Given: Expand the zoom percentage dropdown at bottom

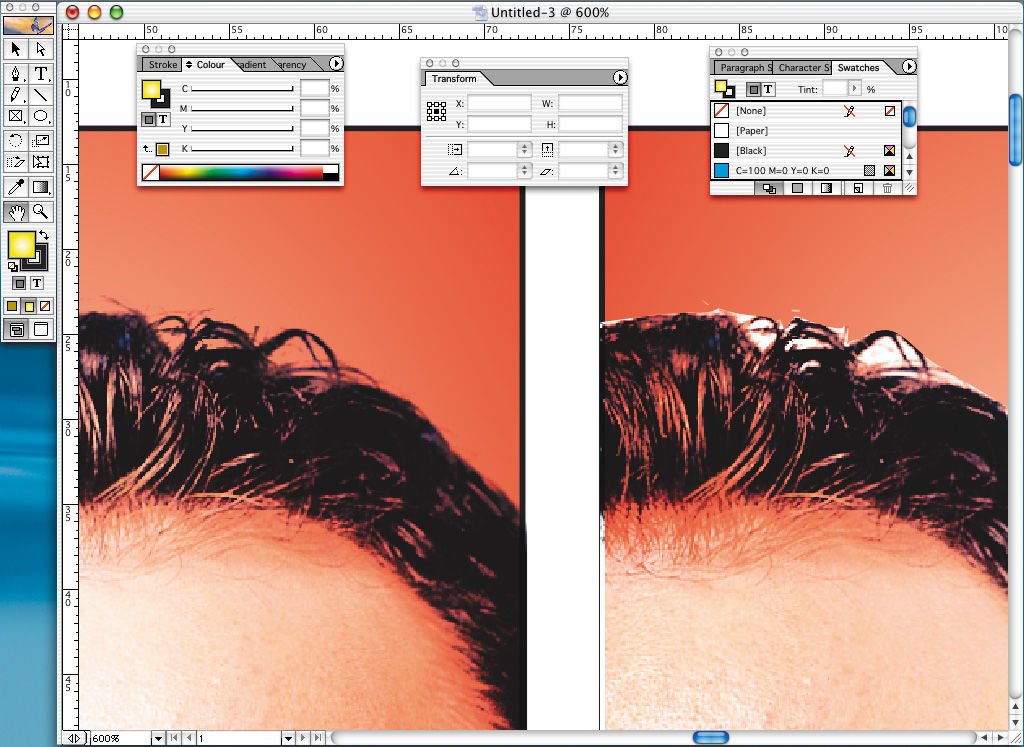Looking at the screenshot, I should click(157, 738).
